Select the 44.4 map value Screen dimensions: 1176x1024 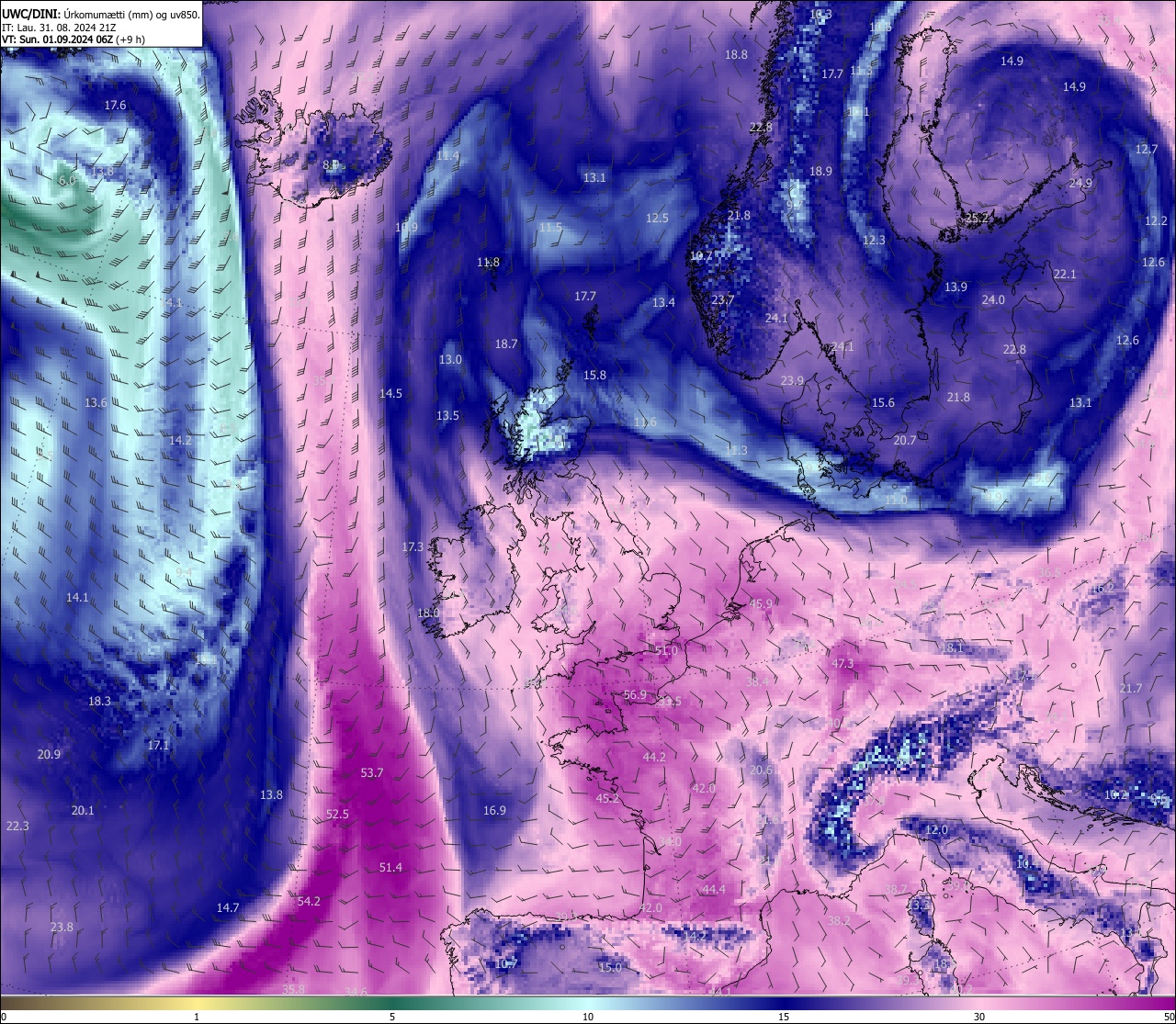pyautogui.click(x=714, y=890)
